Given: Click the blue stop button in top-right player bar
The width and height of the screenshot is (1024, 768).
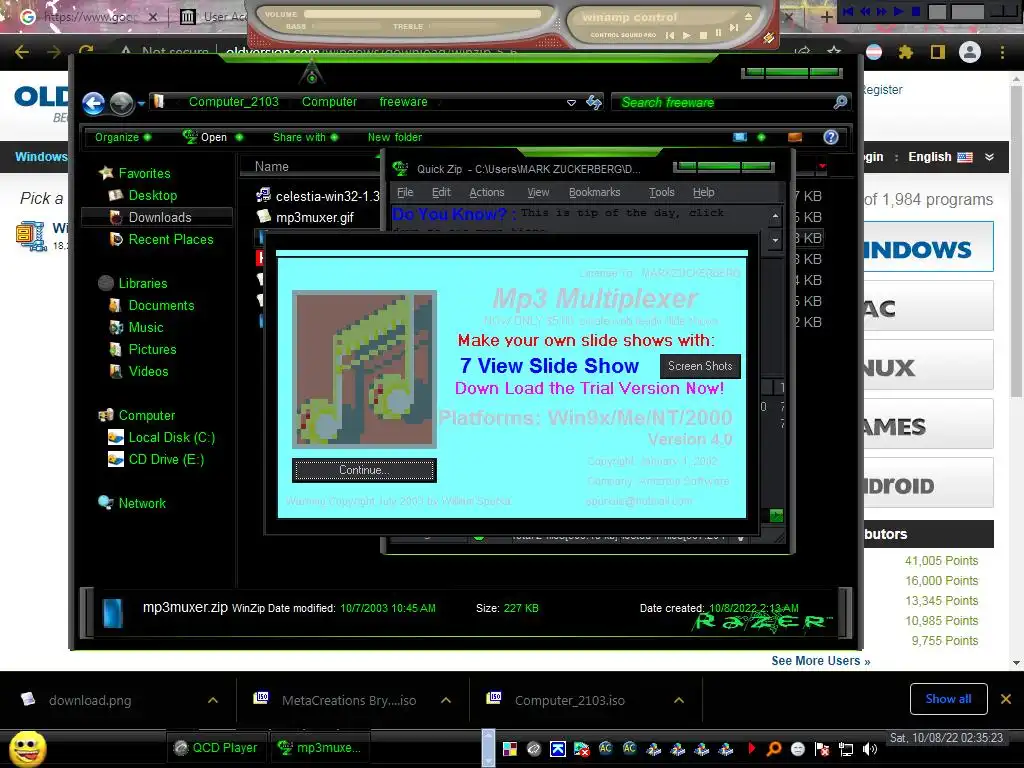Looking at the screenshot, I should (x=916, y=11).
